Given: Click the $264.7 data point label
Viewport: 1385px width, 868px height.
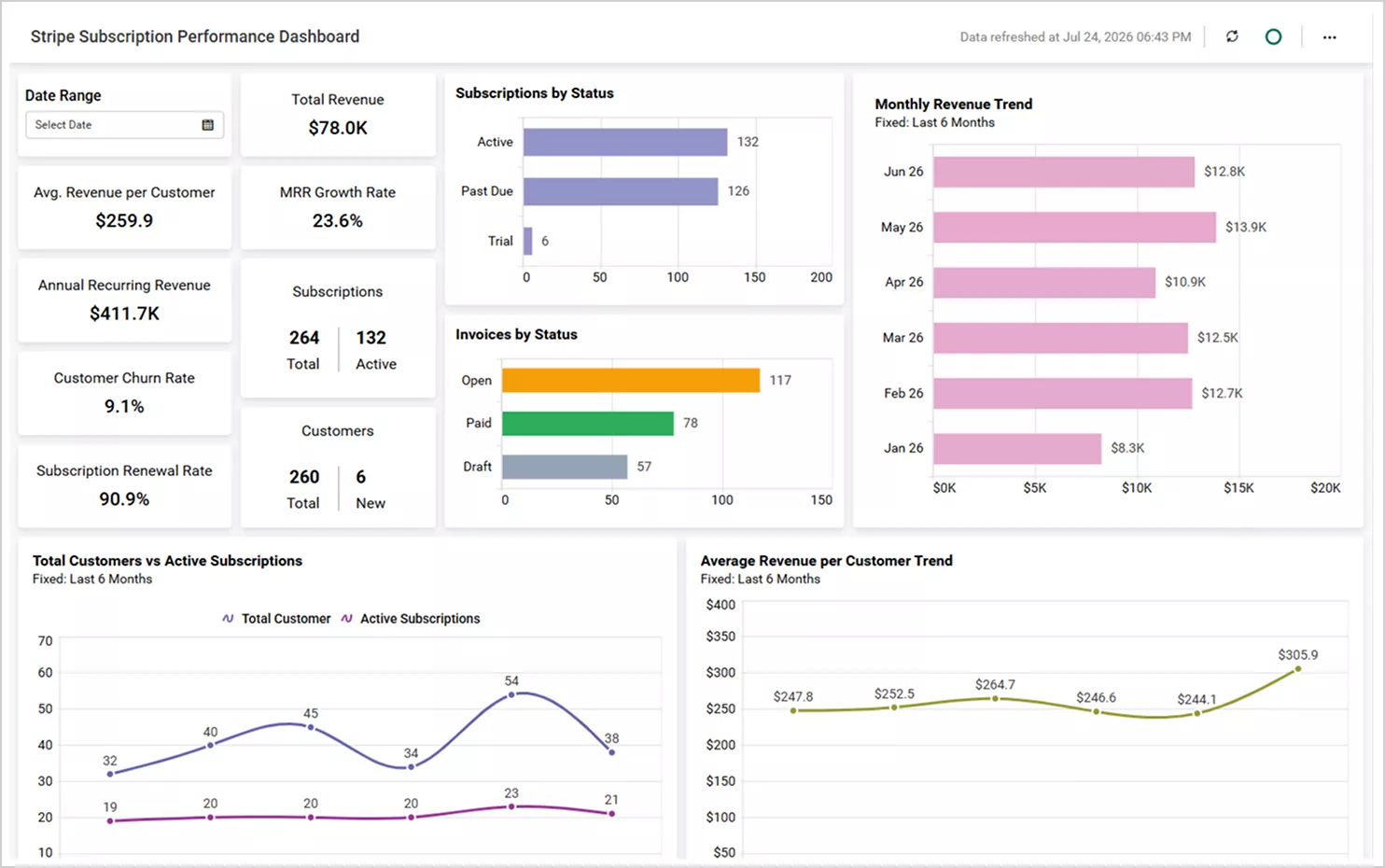Looking at the screenshot, I should [995, 685].
